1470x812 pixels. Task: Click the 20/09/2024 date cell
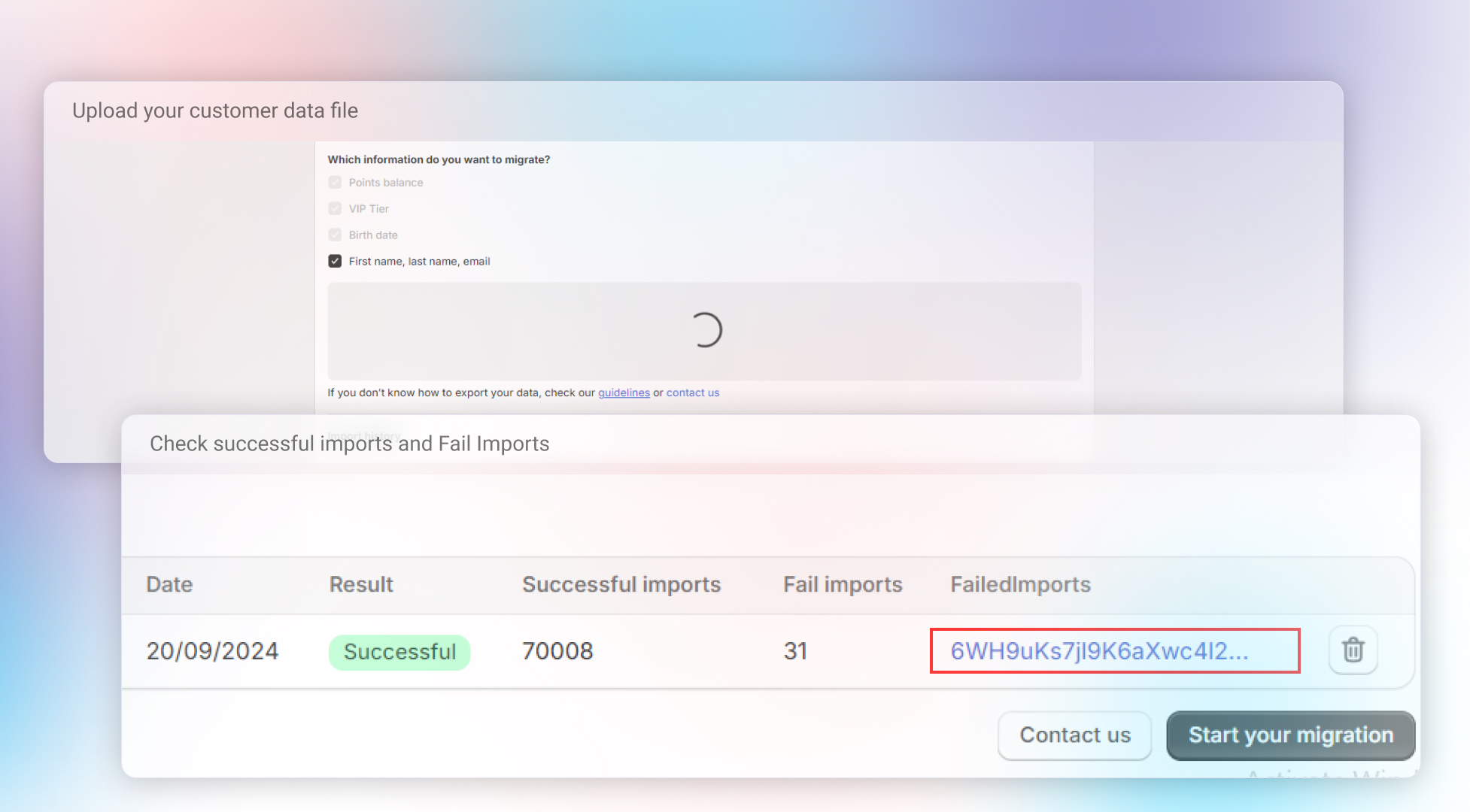click(x=212, y=651)
